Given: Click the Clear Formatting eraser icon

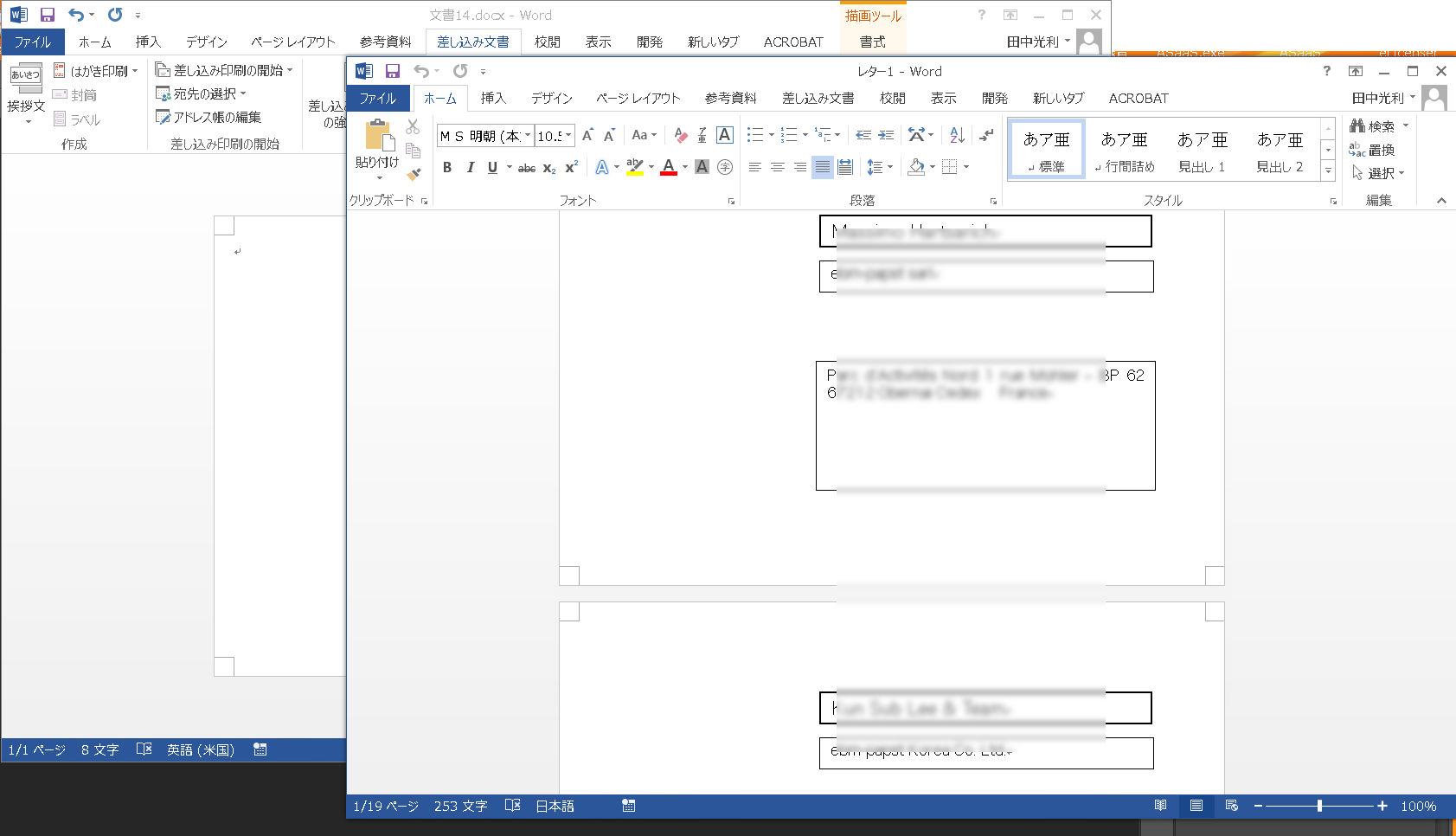Looking at the screenshot, I should (x=680, y=135).
